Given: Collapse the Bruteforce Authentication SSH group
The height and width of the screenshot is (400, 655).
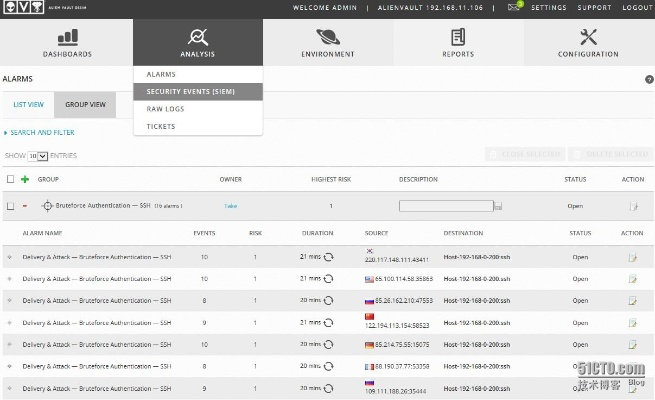Looking at the screenshot, I should [25, 206].
